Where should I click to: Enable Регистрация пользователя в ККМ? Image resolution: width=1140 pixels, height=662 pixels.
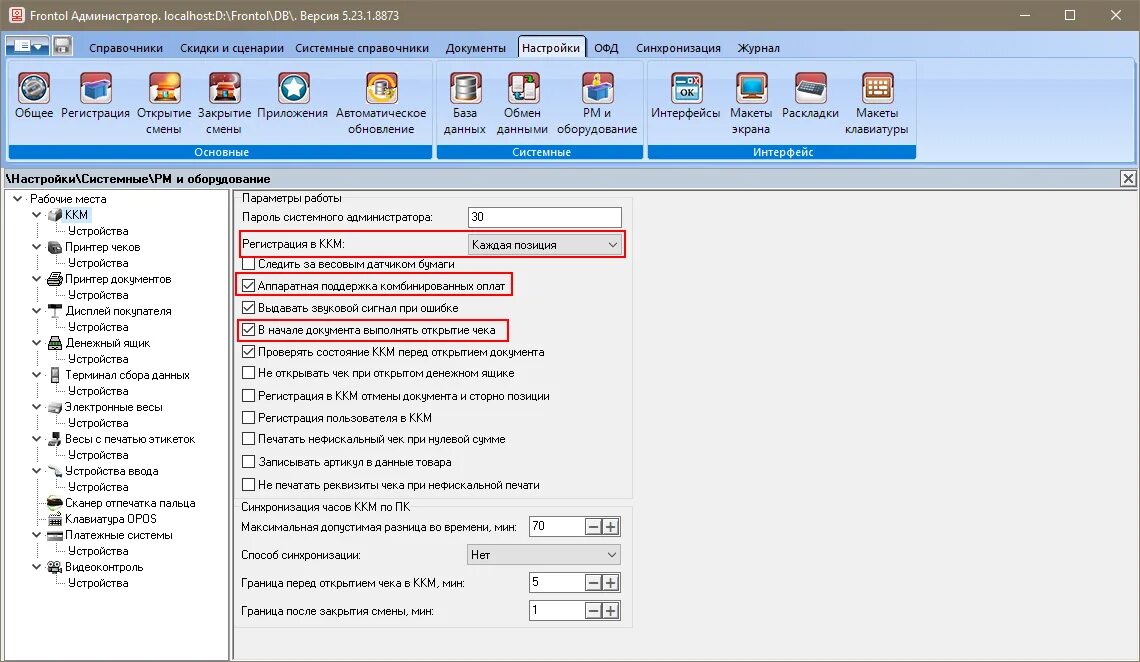pyautogui.click(x=248, y=418)
